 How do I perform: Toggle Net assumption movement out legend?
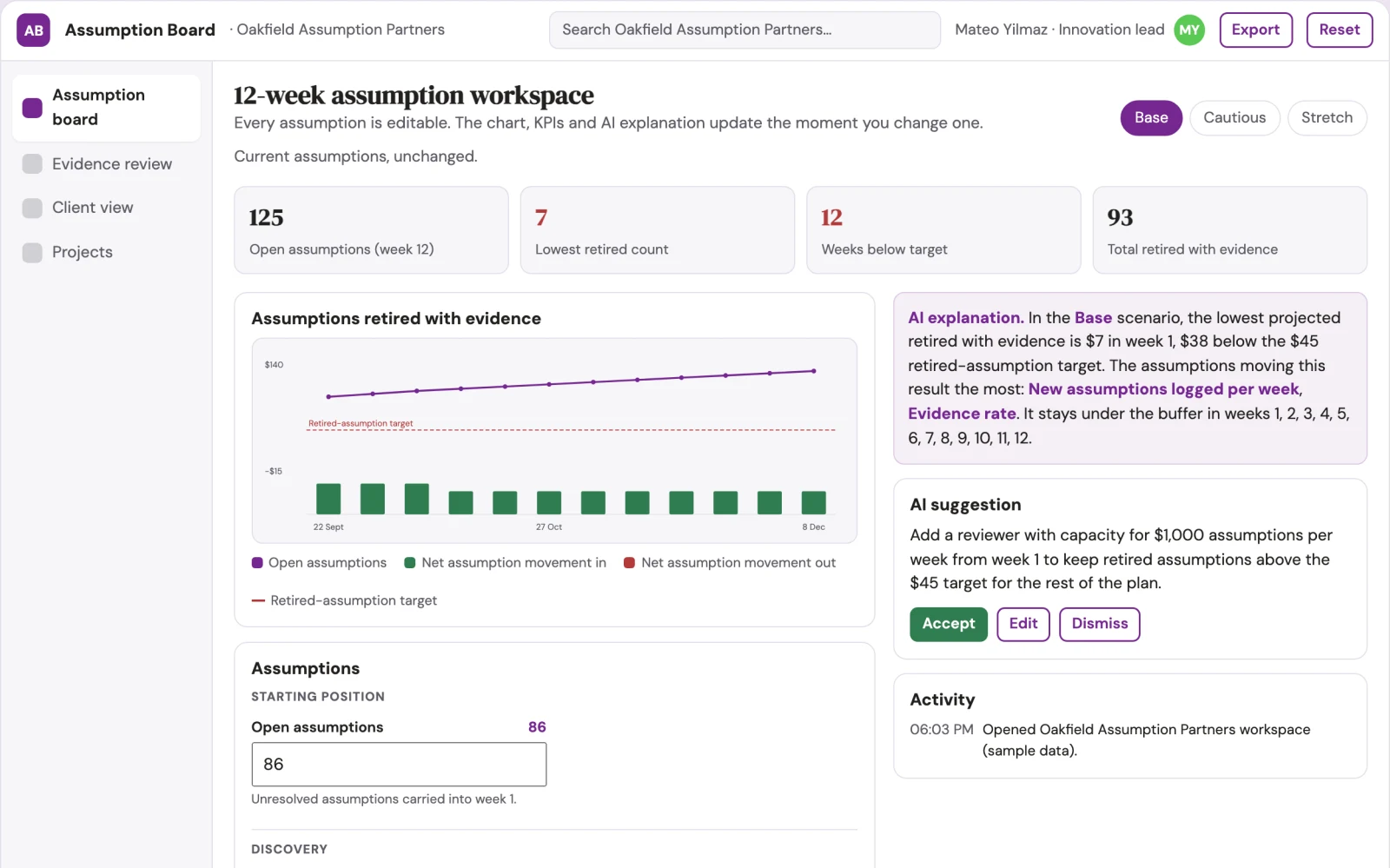730,563
